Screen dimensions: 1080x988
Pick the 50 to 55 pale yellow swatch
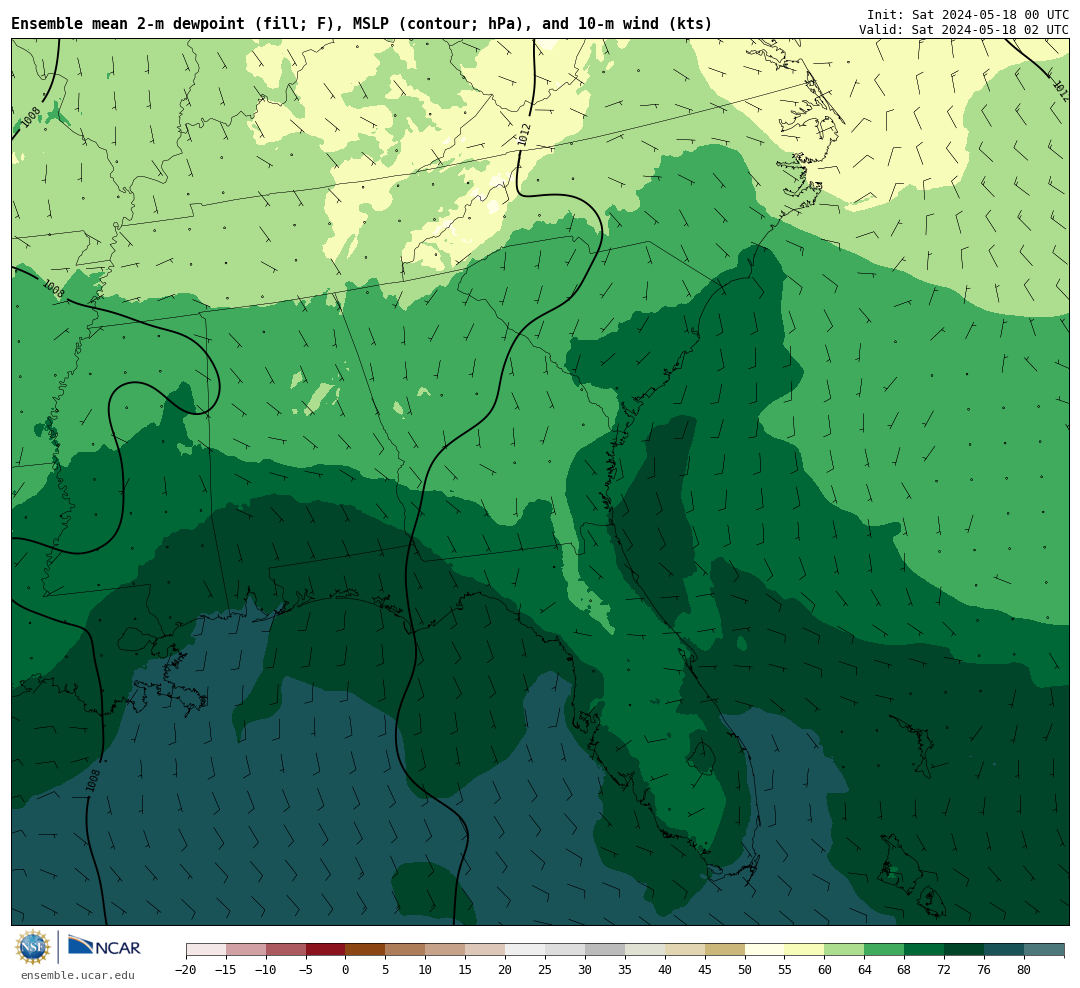765,950
